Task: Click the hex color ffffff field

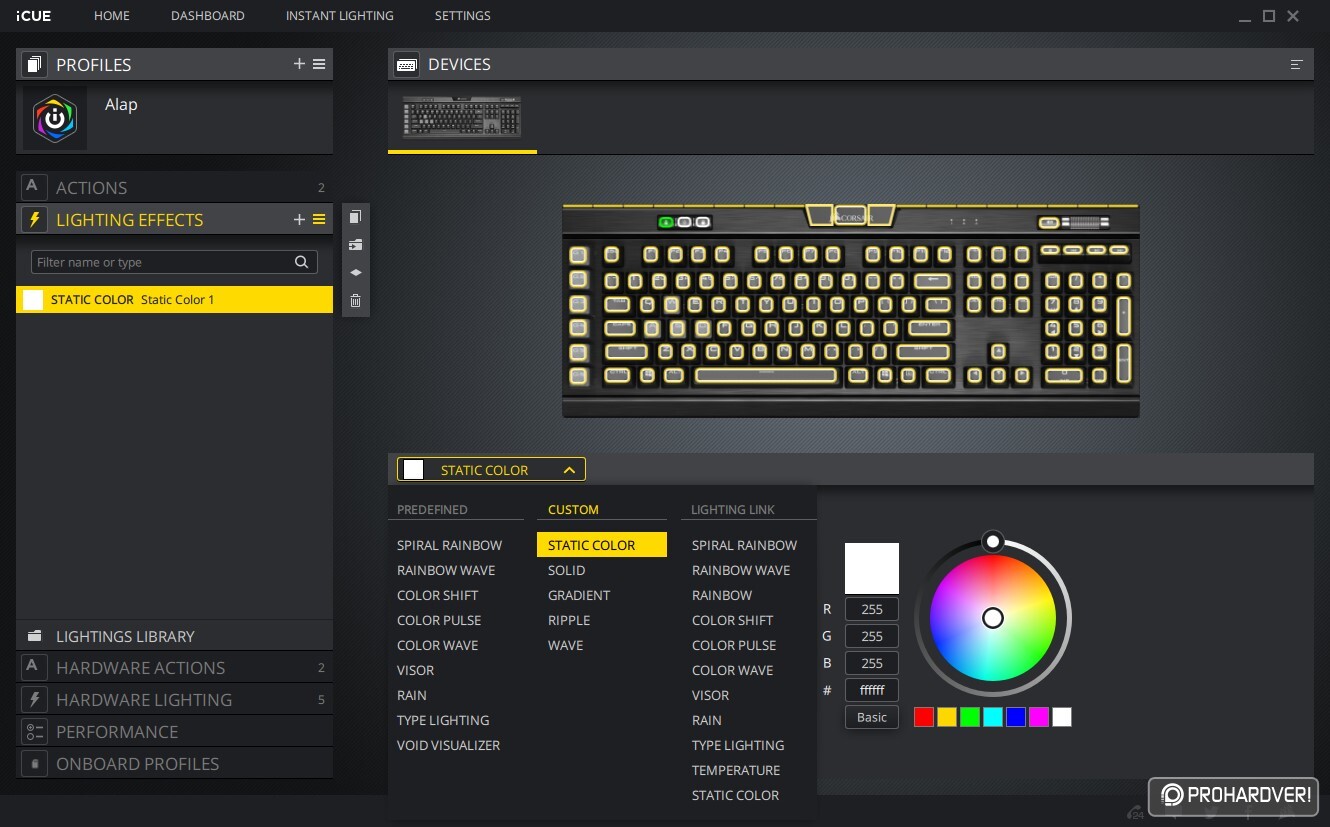Action: (871, 690)
